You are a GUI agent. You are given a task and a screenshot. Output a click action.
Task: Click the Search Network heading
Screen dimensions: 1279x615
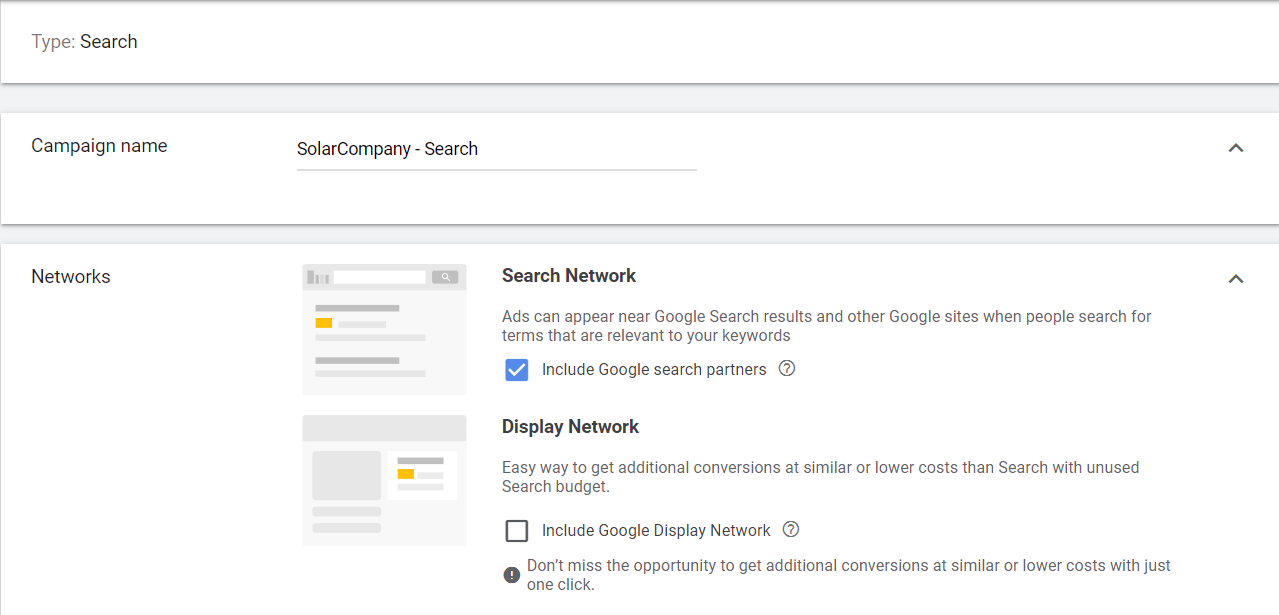click(x=569, y=275)
